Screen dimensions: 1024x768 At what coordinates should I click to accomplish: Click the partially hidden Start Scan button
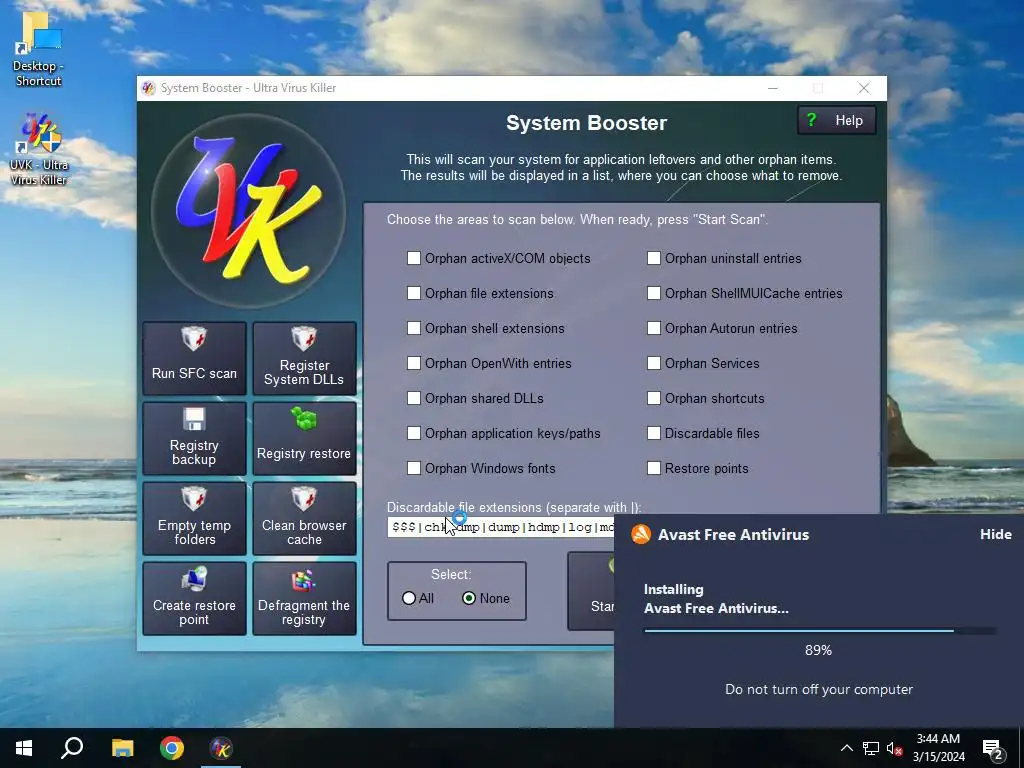(592, 590)
